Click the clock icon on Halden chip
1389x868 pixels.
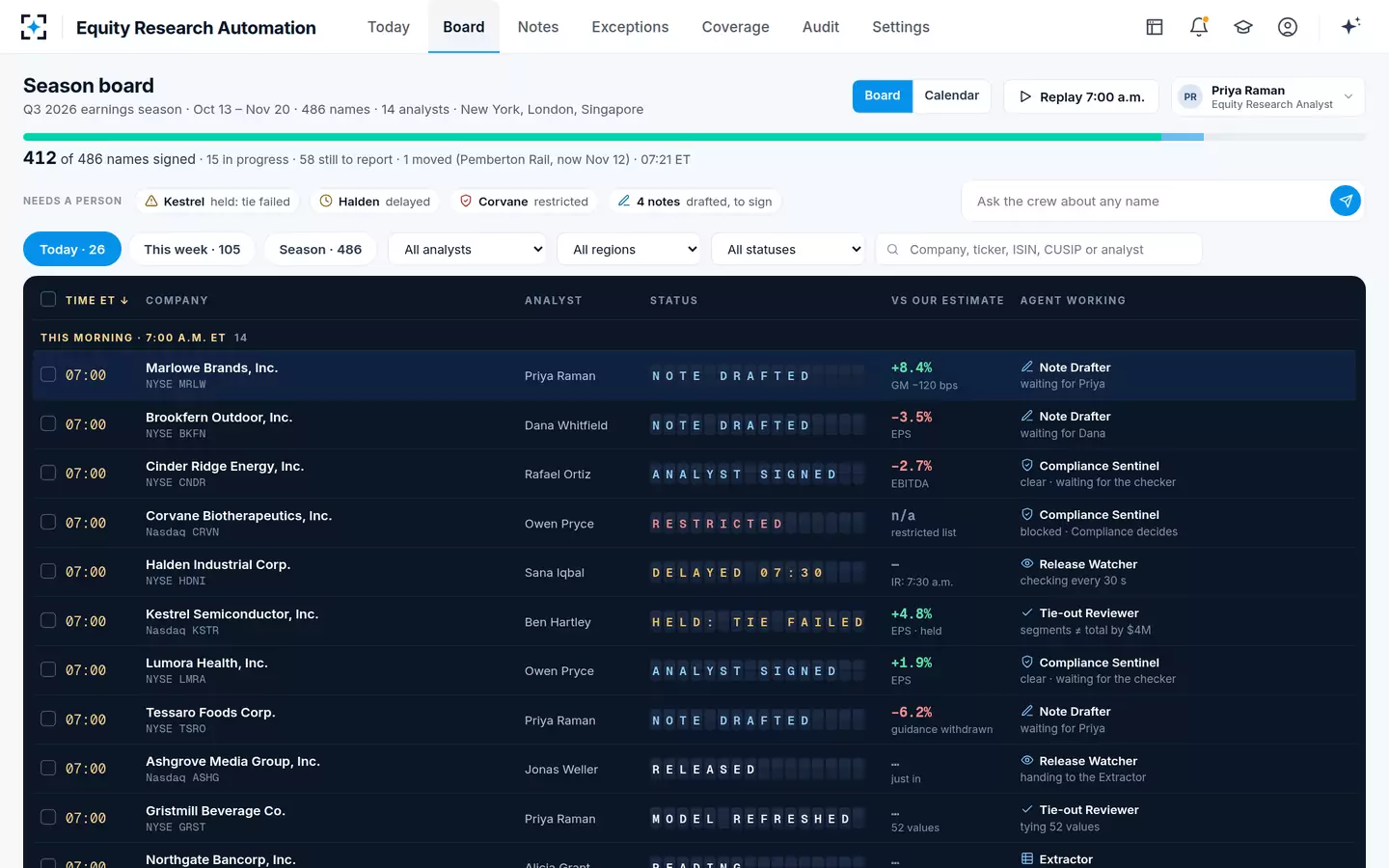point(326,202)
